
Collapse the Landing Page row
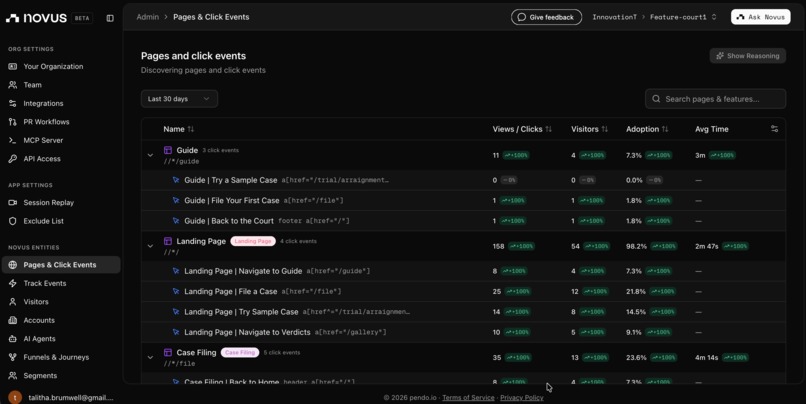[150, 246]
